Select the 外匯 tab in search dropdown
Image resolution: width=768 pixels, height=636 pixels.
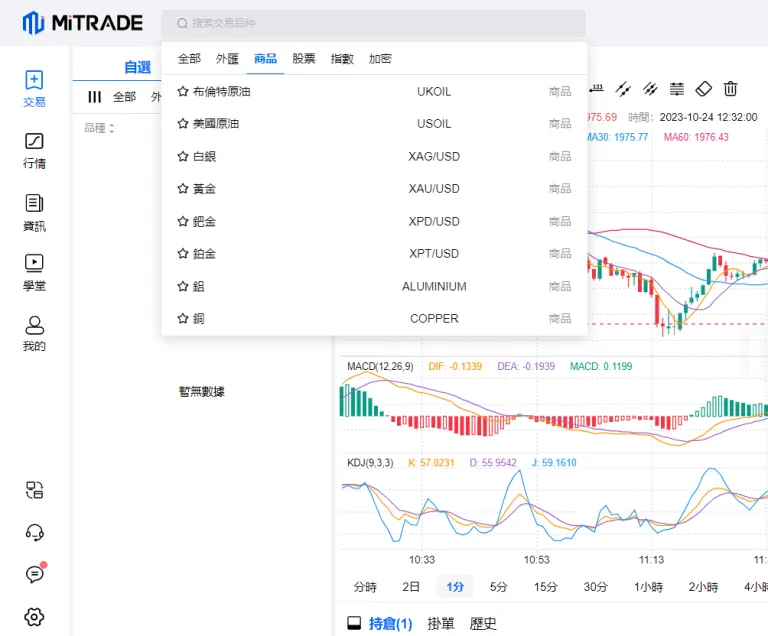coord(227,59)
